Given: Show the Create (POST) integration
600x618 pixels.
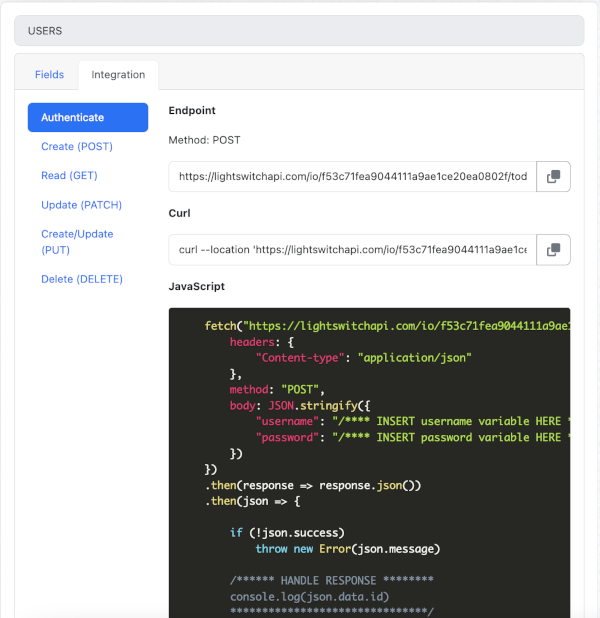Looking at the screenshot, I should point(77,147).
